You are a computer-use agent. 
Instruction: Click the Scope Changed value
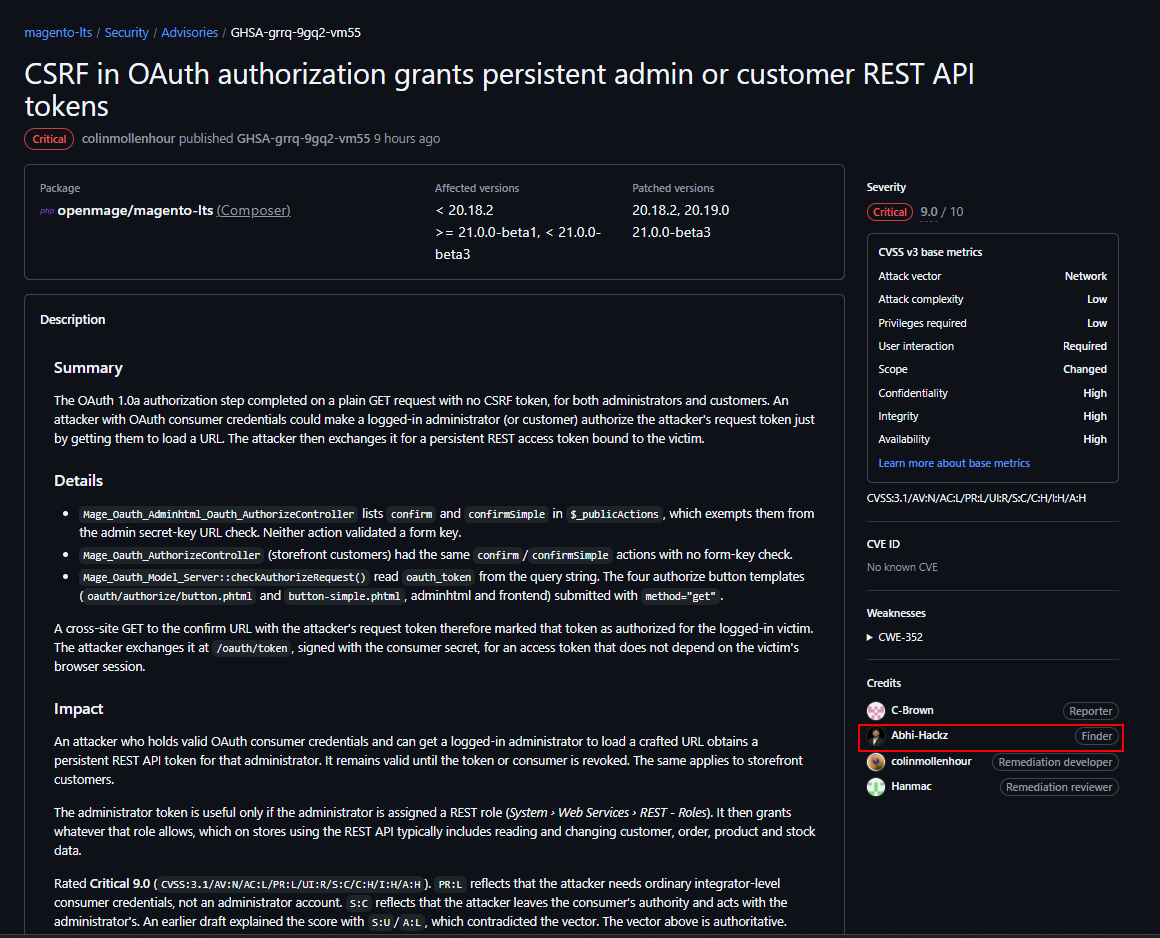coord(1085,369)
